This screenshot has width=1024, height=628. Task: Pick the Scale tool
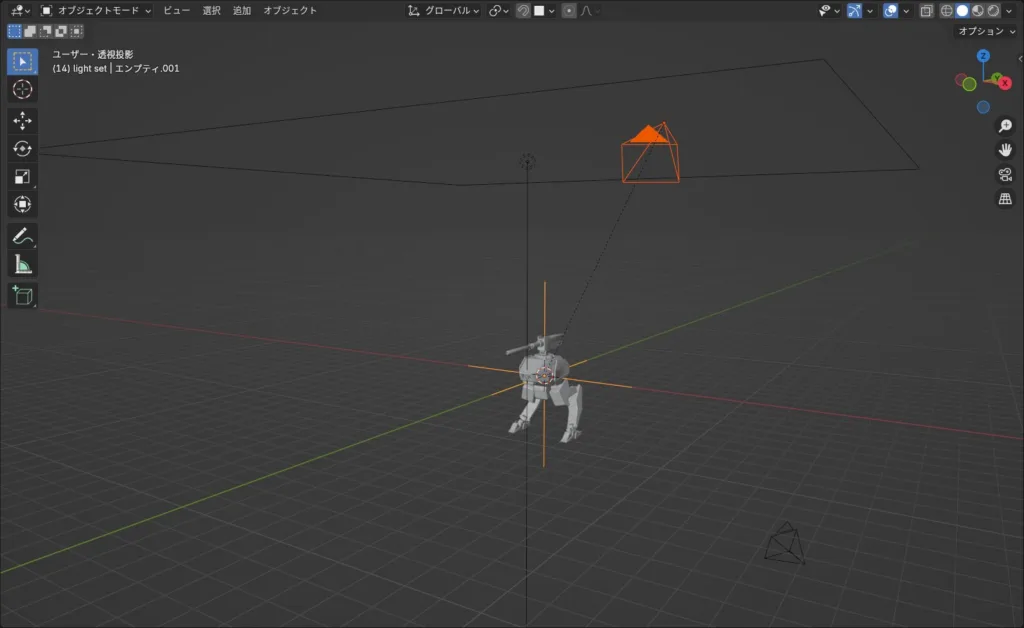[x=22, y=176]
